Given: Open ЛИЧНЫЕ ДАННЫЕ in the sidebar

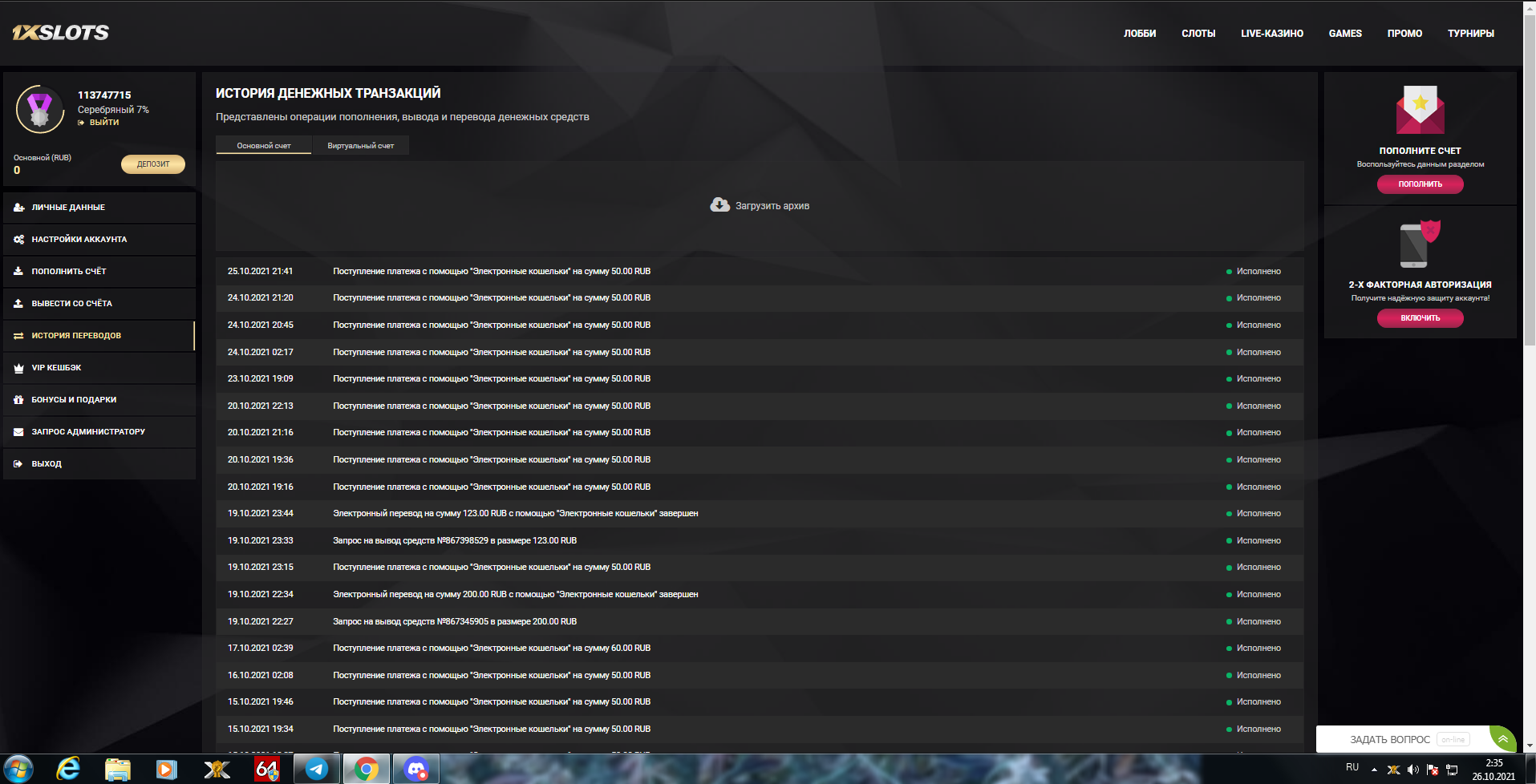Looking at the screenshot, I should click(99, 207).
